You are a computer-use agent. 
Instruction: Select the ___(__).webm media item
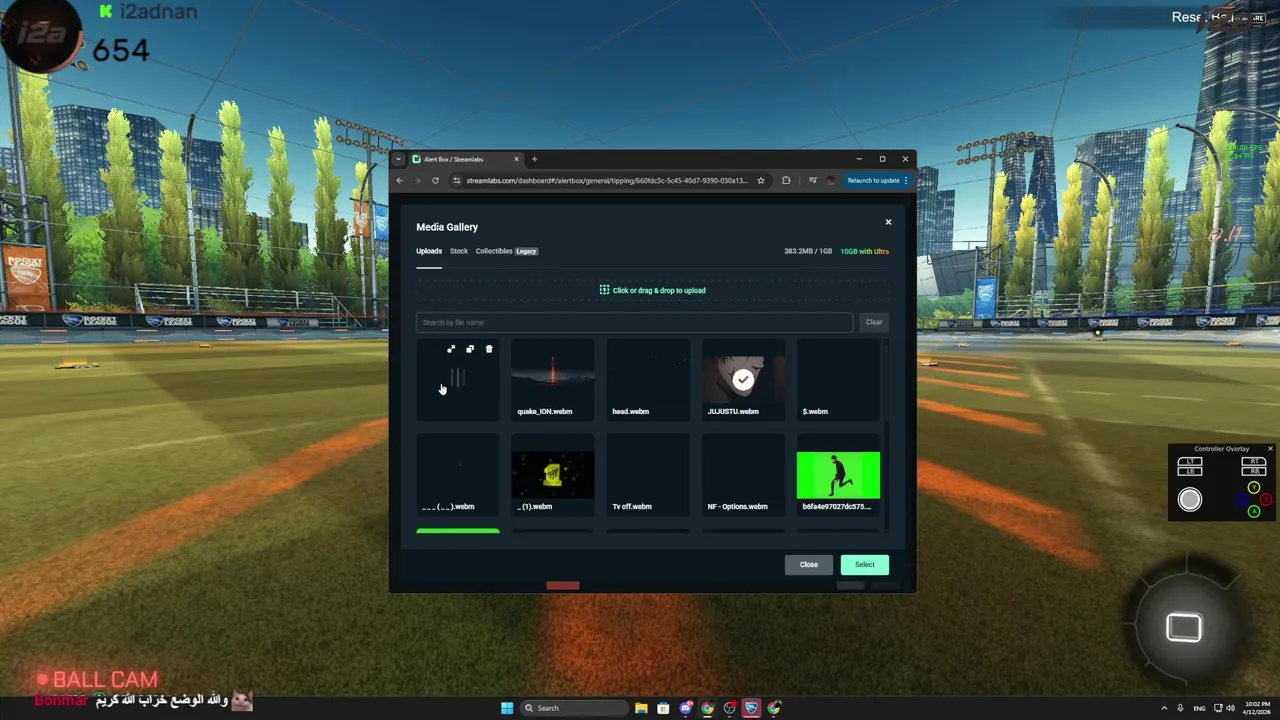tap(457, 473)
